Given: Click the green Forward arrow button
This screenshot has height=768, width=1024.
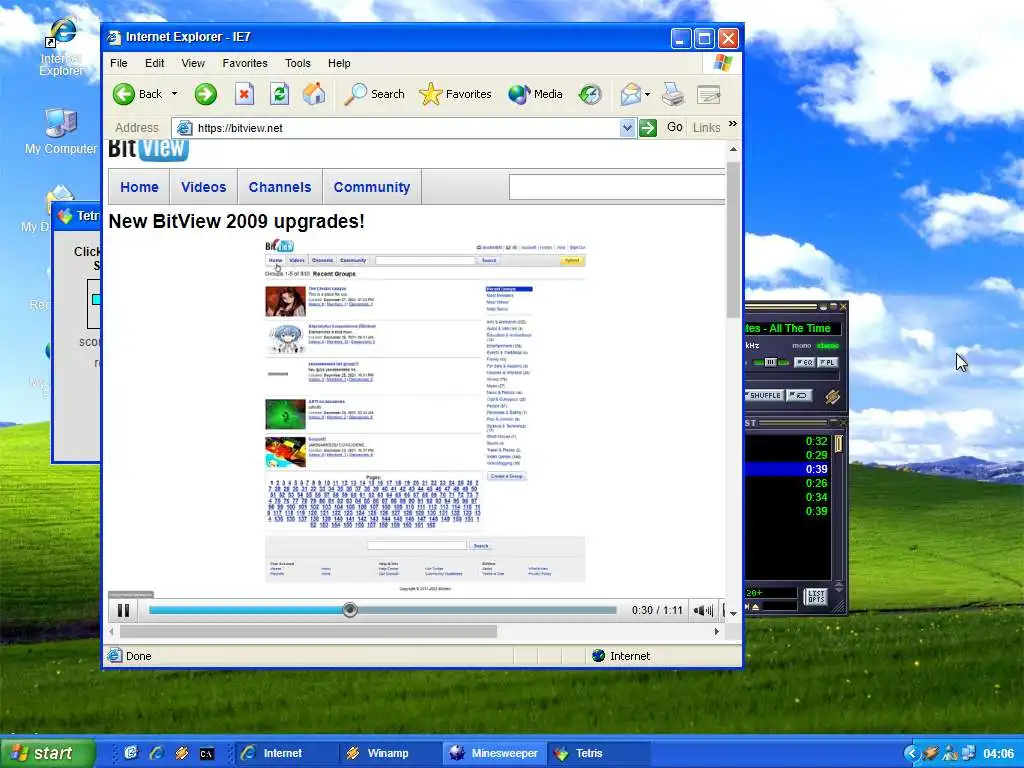Looking at the screenshot, I should coord(206,94).
